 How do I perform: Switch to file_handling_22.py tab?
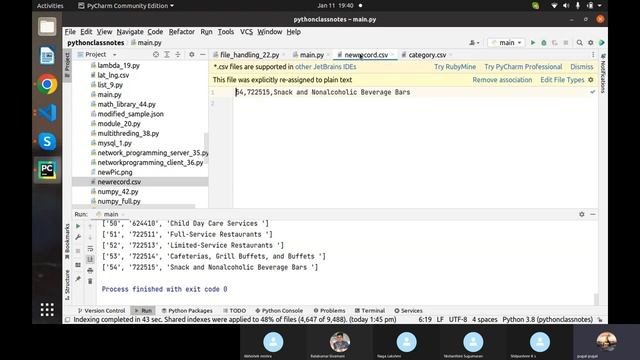point(249,55)
